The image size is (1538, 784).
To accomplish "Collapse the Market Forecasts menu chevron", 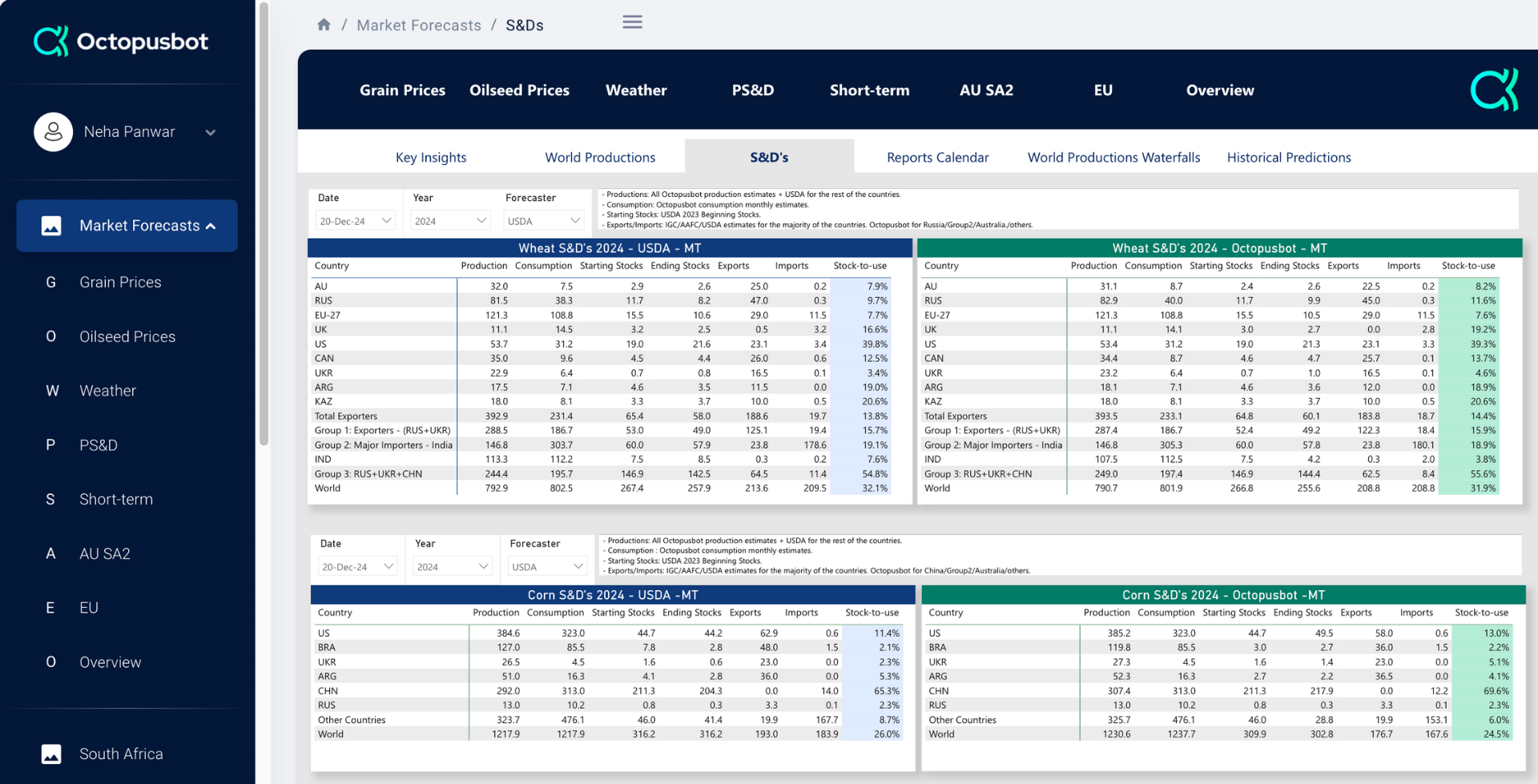I will coord(211,227).
